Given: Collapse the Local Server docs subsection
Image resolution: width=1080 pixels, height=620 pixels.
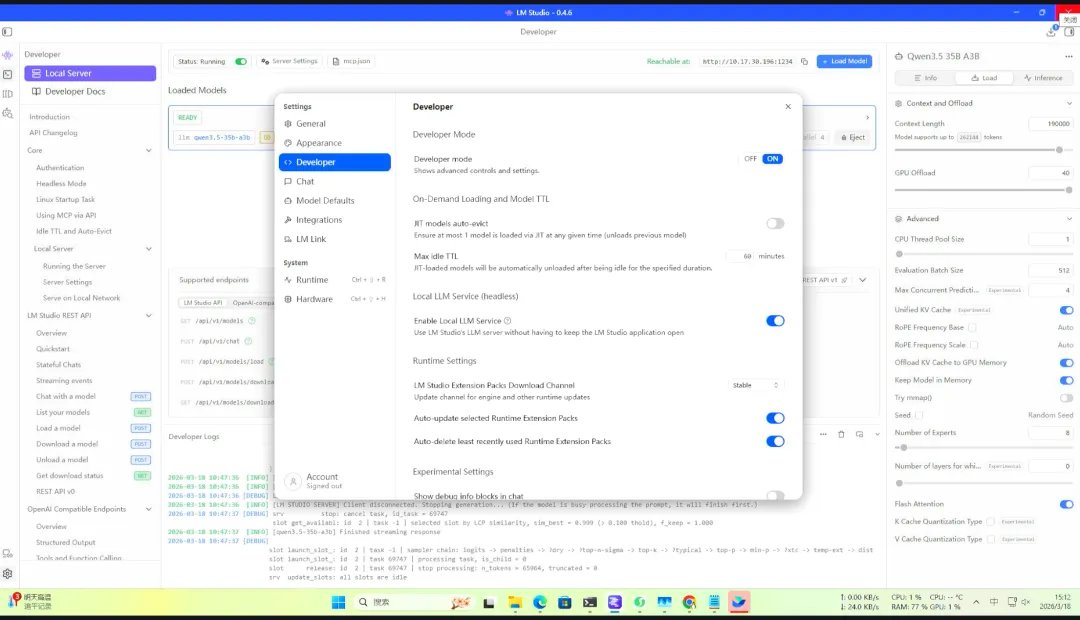Looking at the screenshot, I should point(149,249).
